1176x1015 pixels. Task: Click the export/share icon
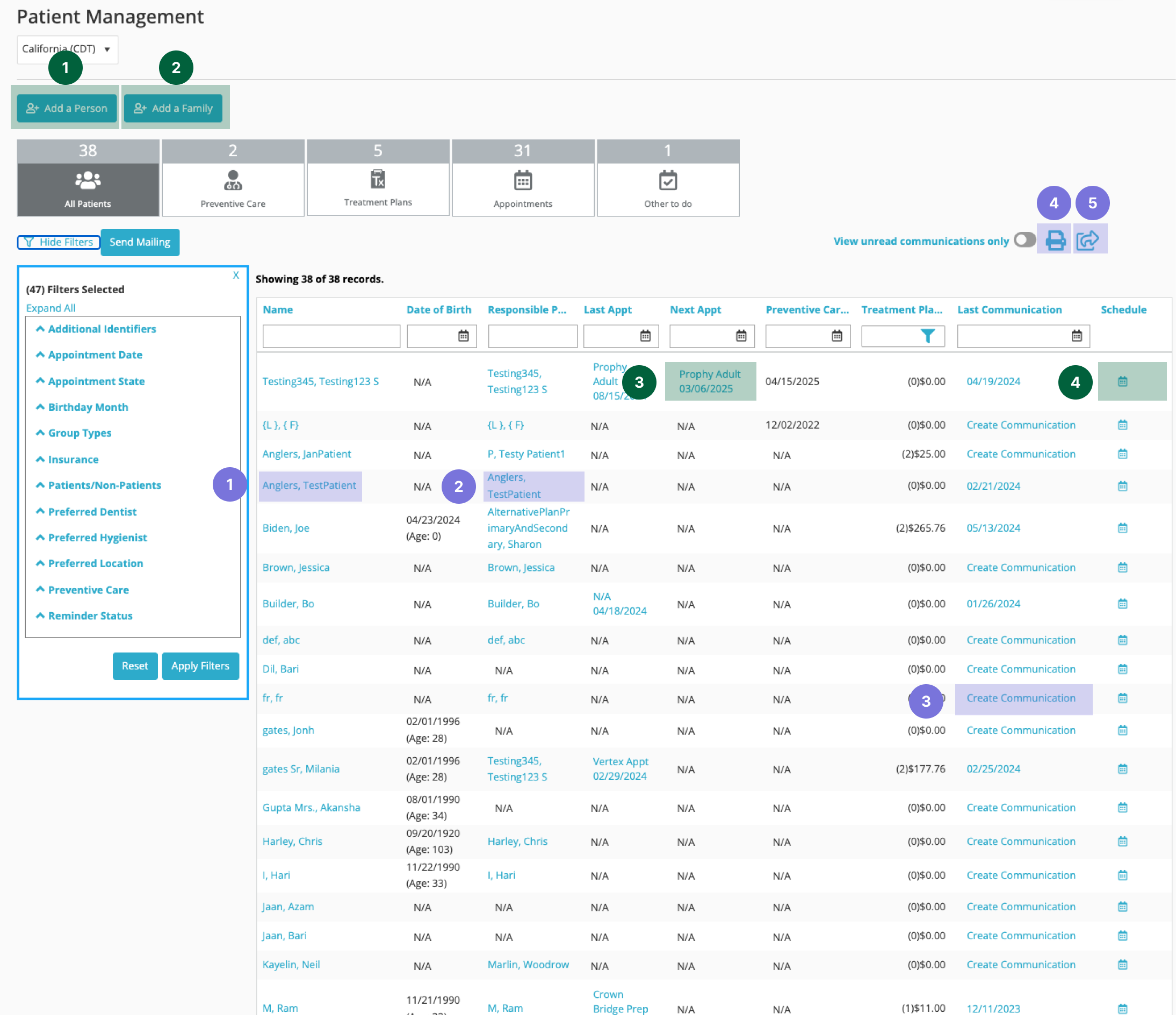(x=1087, y=241)
